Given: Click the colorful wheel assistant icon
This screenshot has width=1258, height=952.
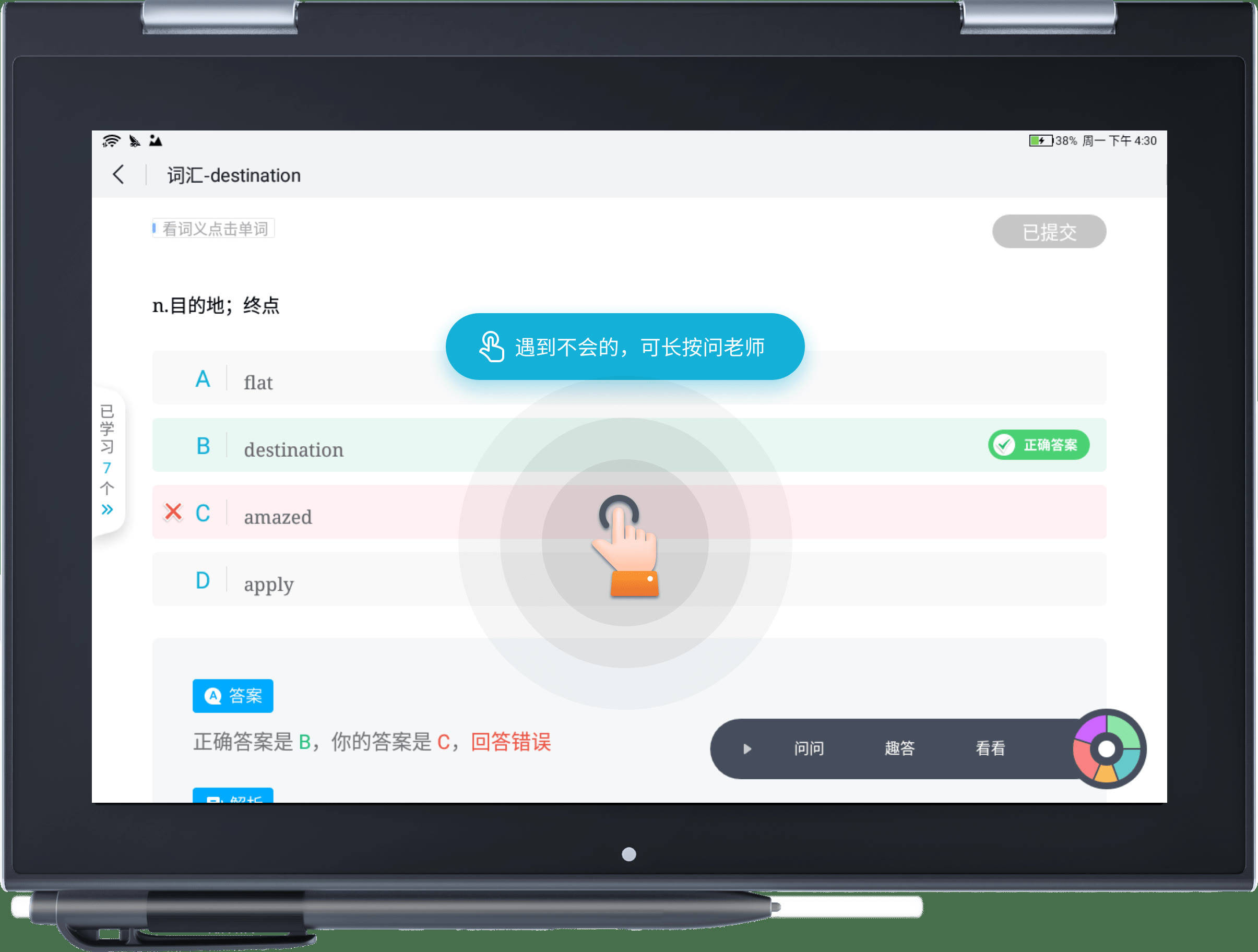Looking at the screenshot, I should coord(1107,748).
